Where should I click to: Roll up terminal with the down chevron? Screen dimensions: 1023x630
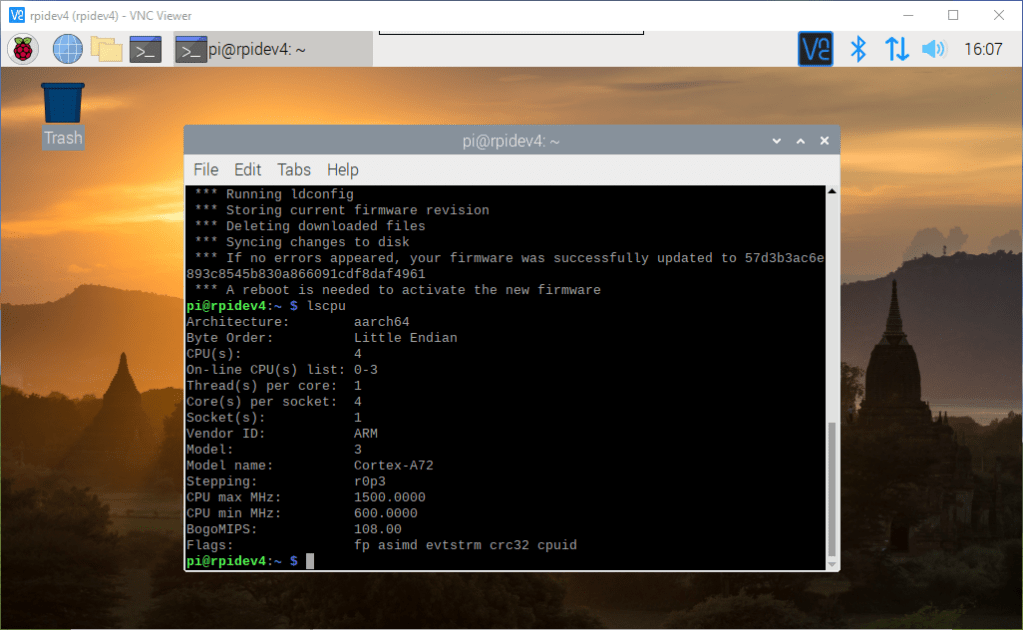[776, 141]
